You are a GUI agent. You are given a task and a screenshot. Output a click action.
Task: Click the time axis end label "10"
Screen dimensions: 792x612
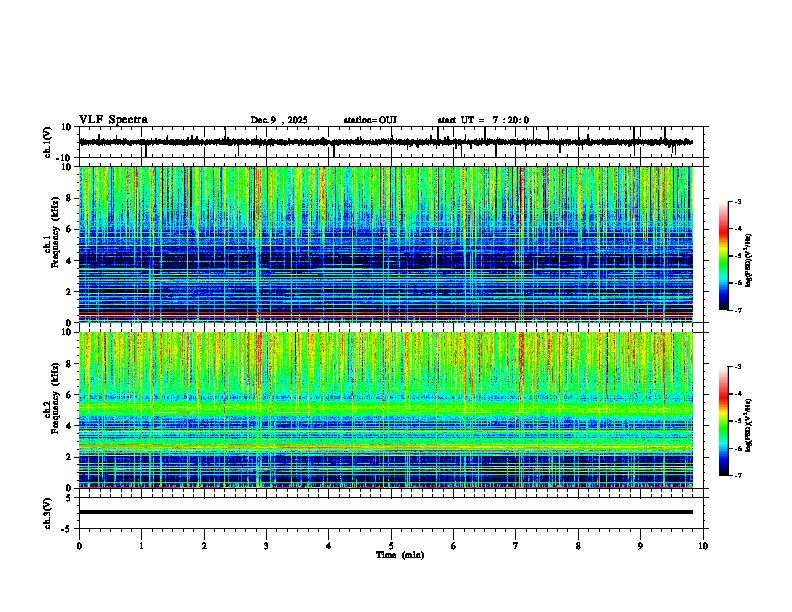[703, 546]
